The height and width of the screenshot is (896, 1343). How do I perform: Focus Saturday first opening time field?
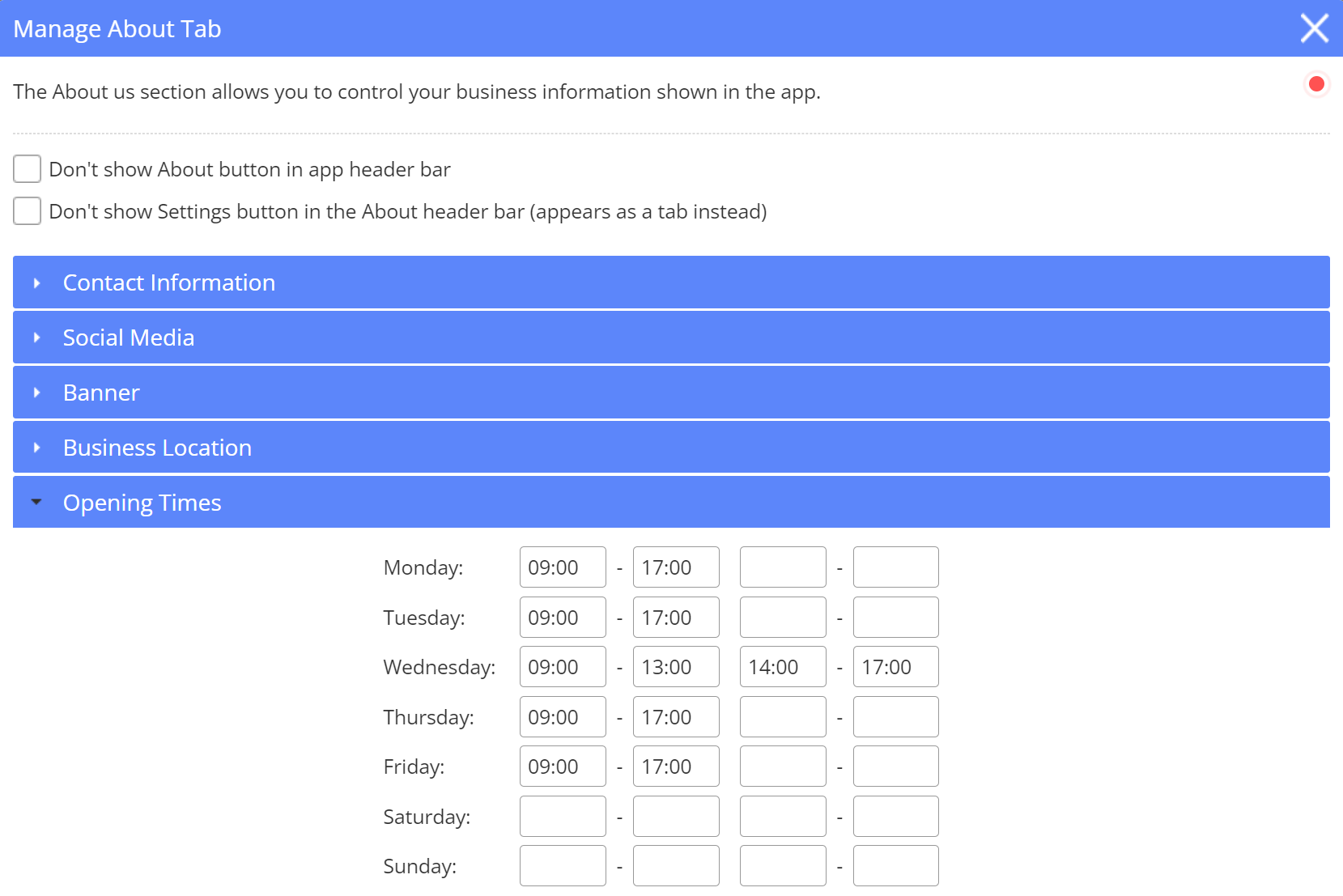point(563,817)
